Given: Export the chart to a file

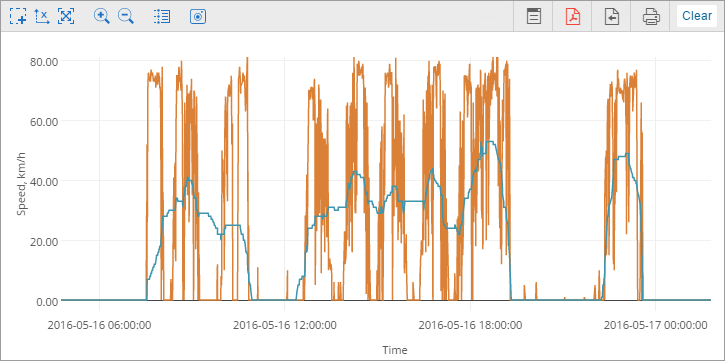Looking at the screenshot, I should click(612, 16).
